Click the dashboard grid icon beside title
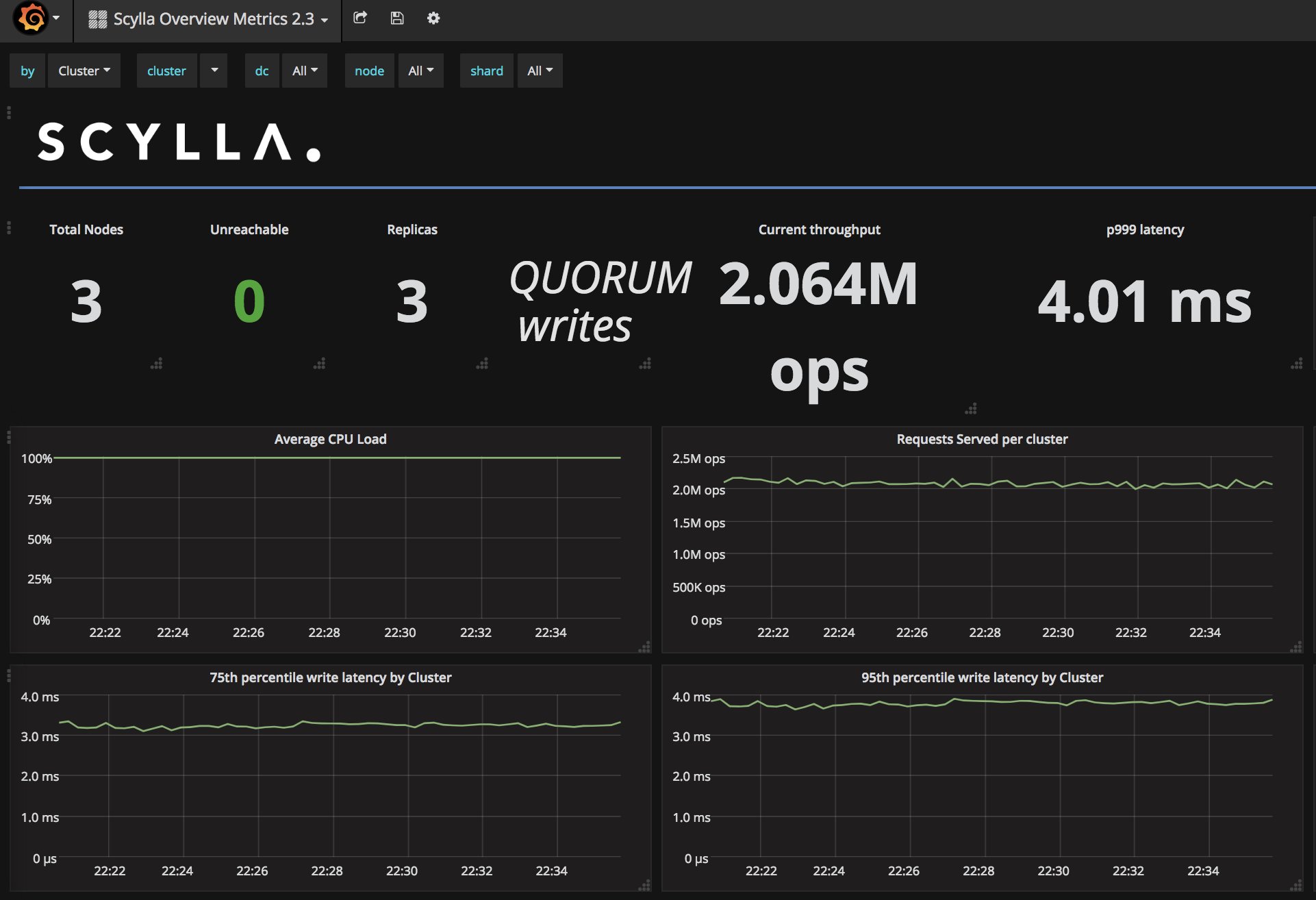The image size is (1316, 900). tap(98, 19)
